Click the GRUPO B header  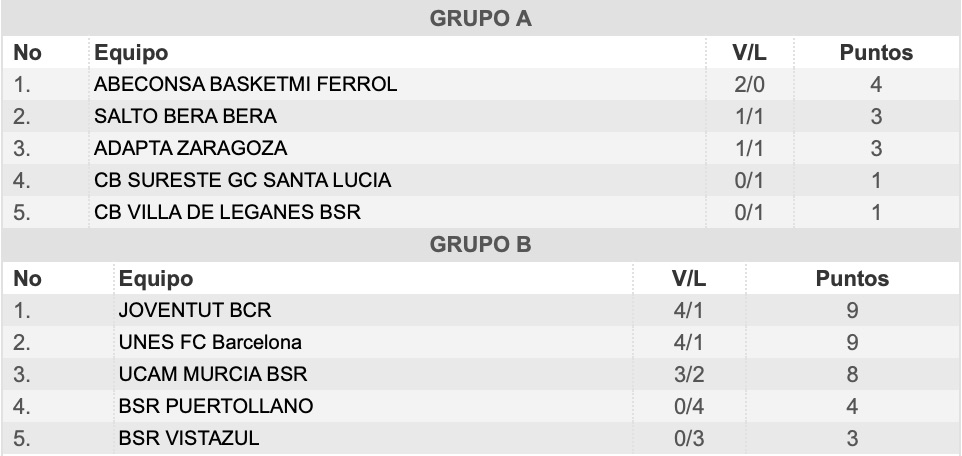[480, 244]
